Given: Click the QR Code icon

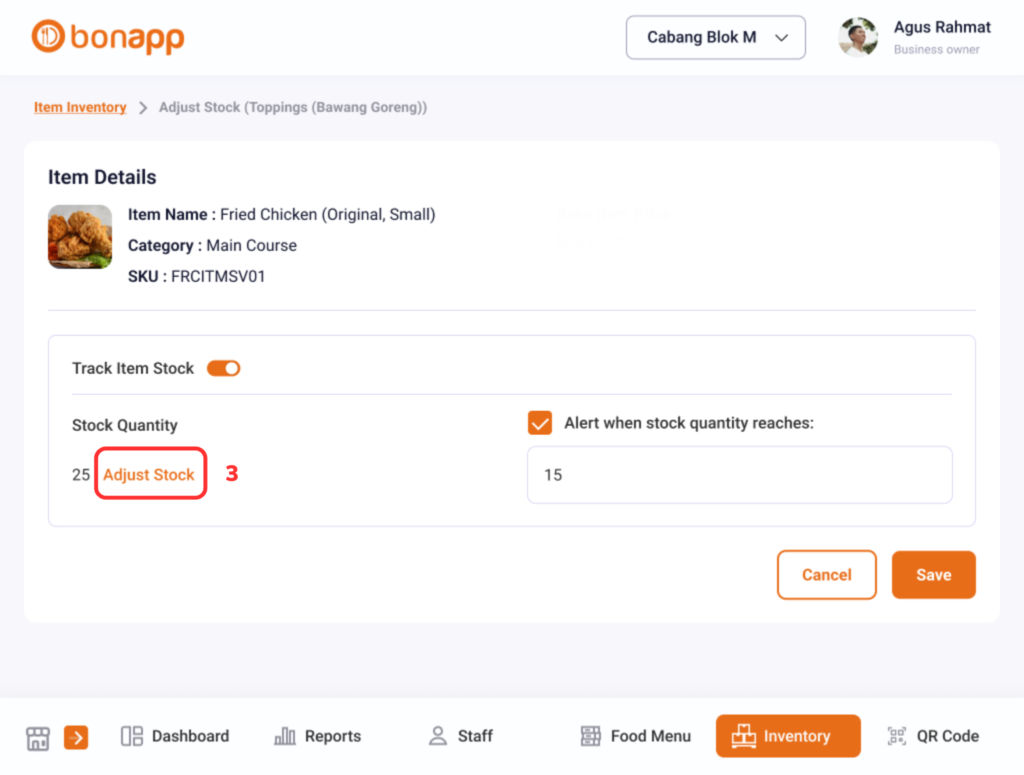Looking at the screenshot, I should (x=897, y=736).
